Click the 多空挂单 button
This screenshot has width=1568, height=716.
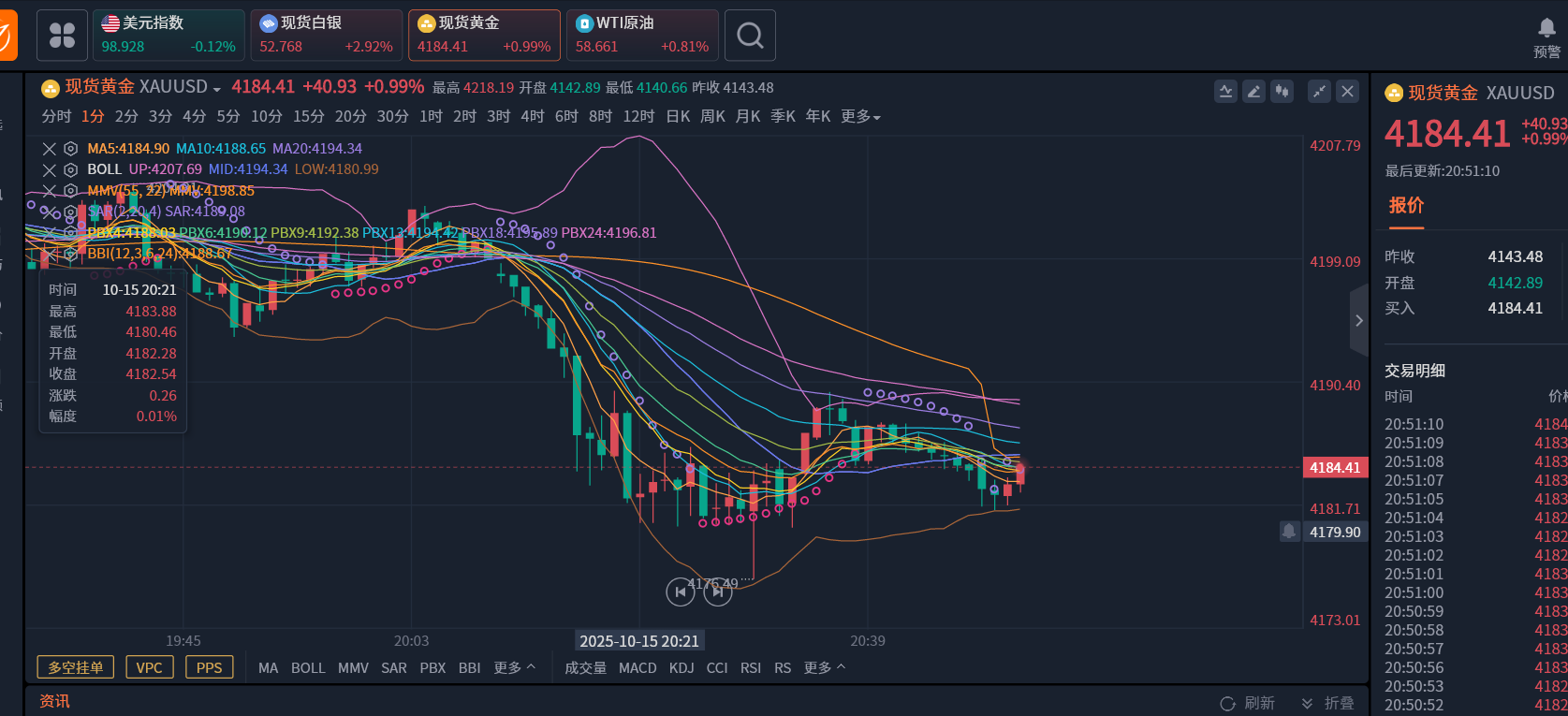[76, 667]
